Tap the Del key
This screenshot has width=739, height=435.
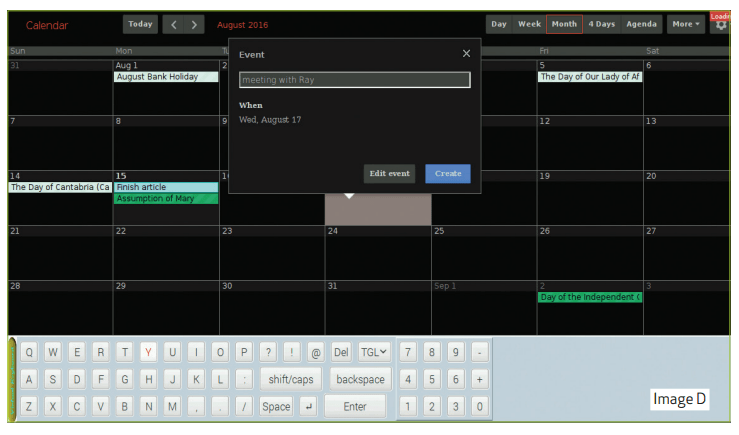[x=341, y=352]
